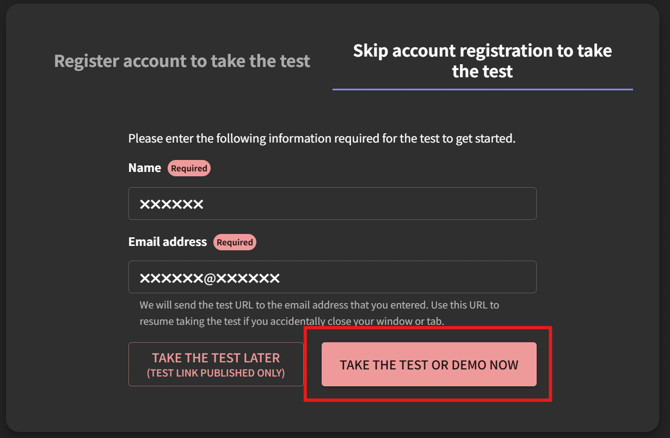This screenshot has height=438, width=670.
Task: Click the 'We will send the test URL' note
Action: click(x=319, y=305)
